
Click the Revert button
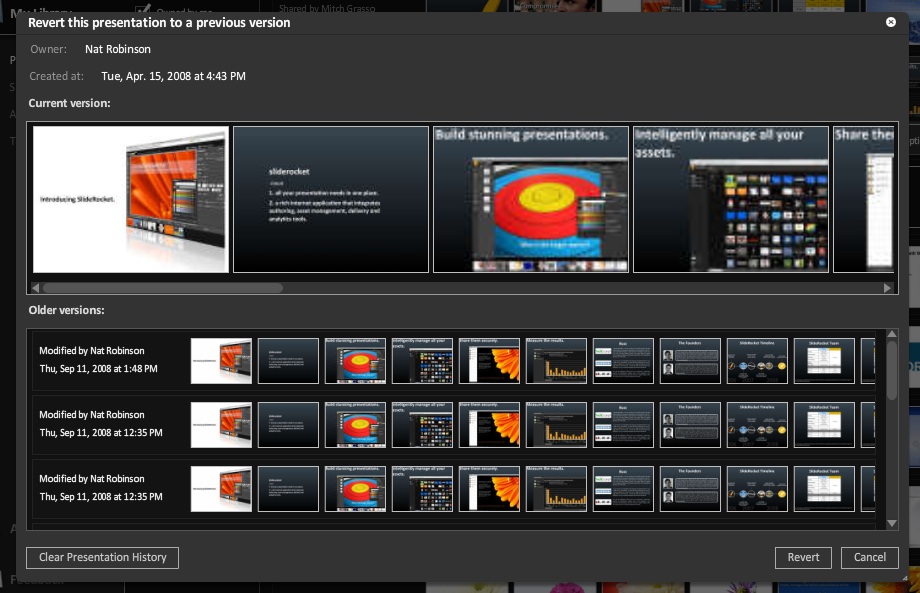pyautogui.click(x=803, y=557)
